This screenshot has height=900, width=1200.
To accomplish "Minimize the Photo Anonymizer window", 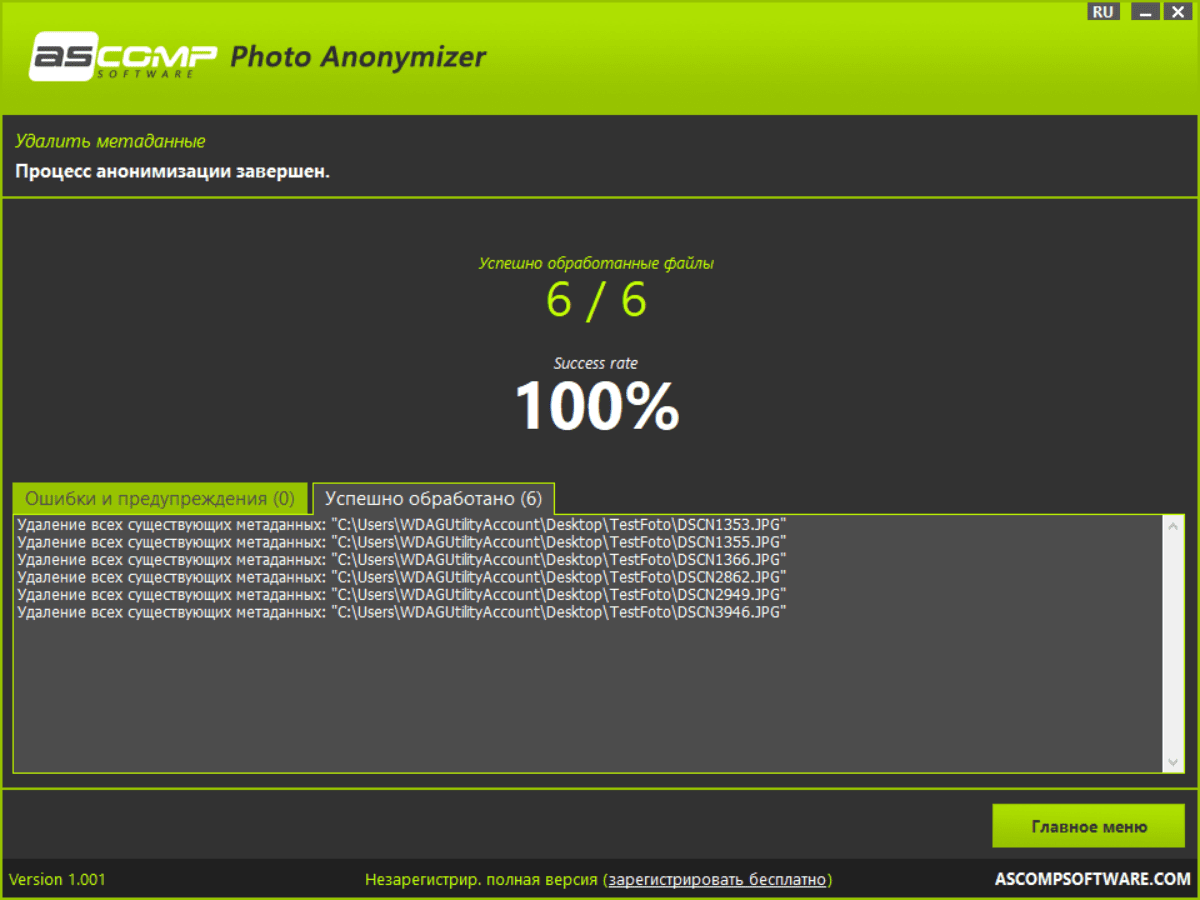I will coord(1146,12).
